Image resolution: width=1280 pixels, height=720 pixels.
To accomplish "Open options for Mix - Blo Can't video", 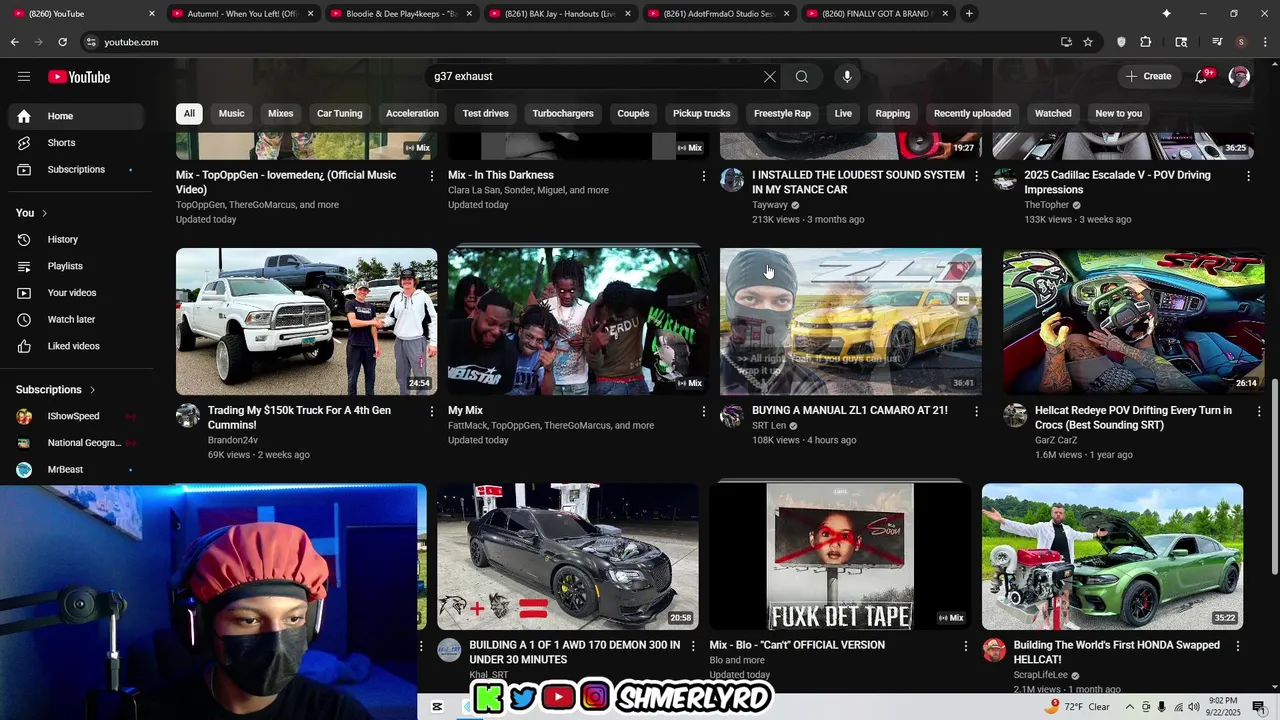I will tap(965, 646).
